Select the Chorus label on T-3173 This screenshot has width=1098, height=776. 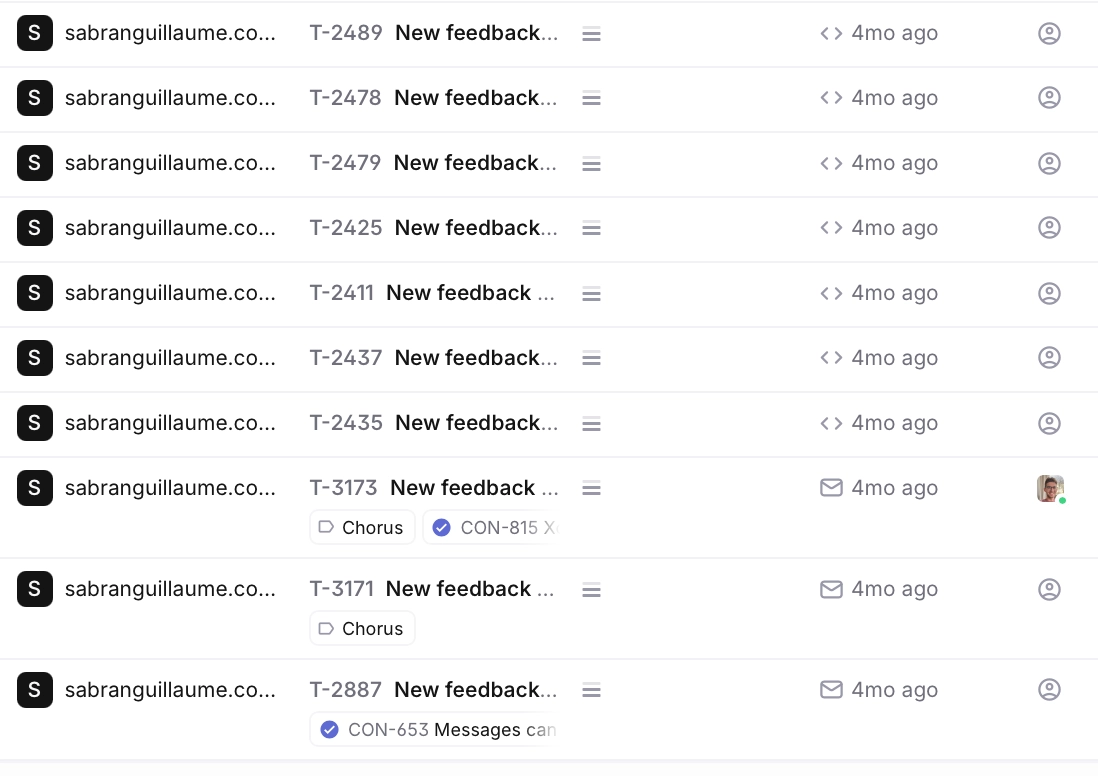pyautogui.click(x=362, y=528)
